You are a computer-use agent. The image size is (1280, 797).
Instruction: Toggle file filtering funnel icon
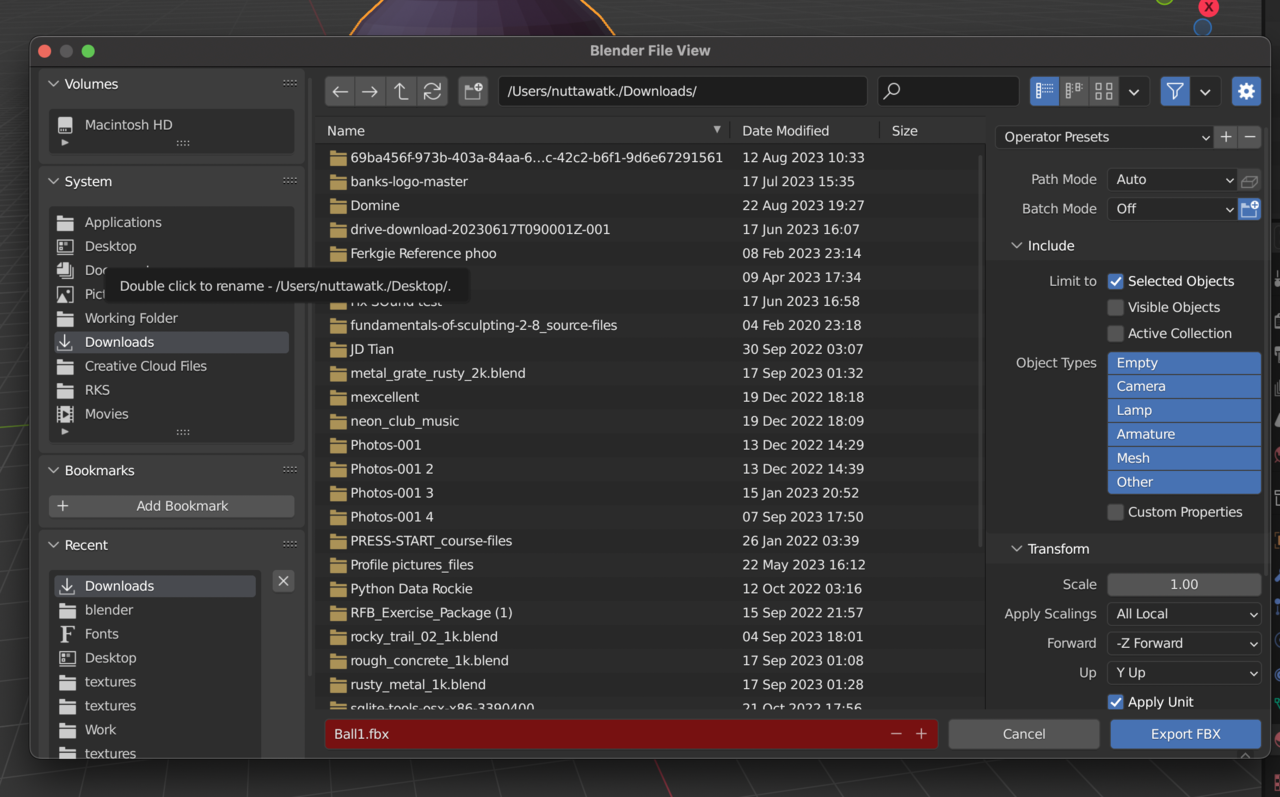pyautogui.click(x=1175, y=91)
